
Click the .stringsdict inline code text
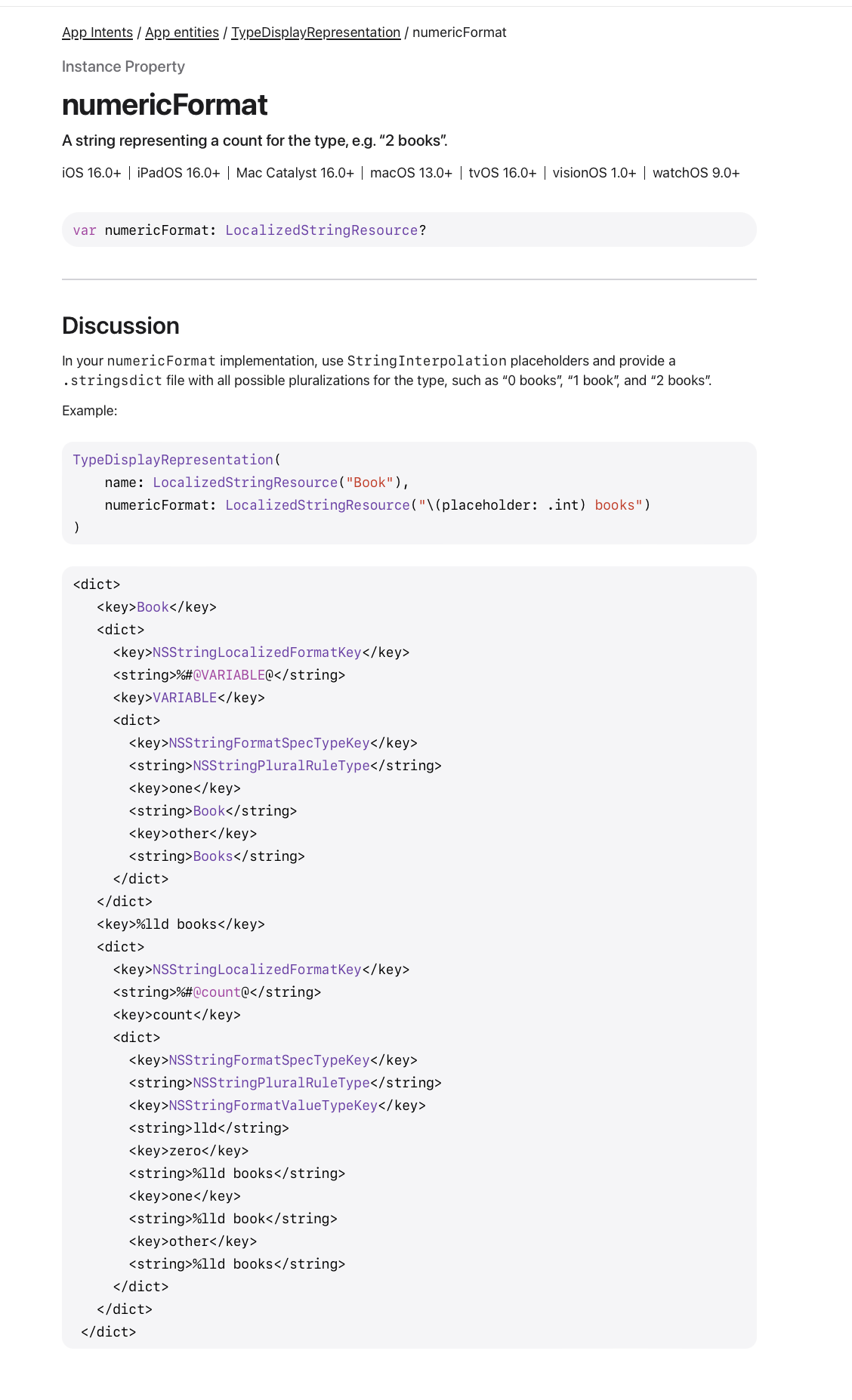tap(112, 381)
